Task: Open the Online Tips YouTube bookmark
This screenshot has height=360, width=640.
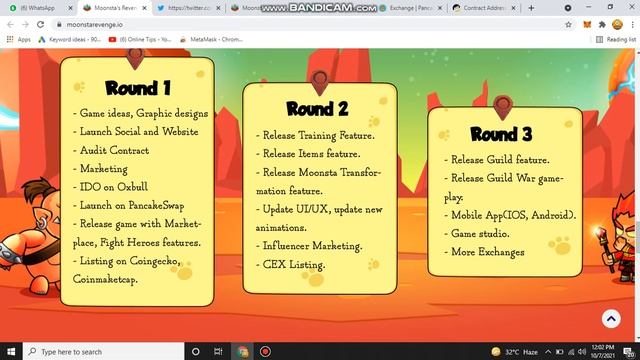Action: tap(140, 40)
